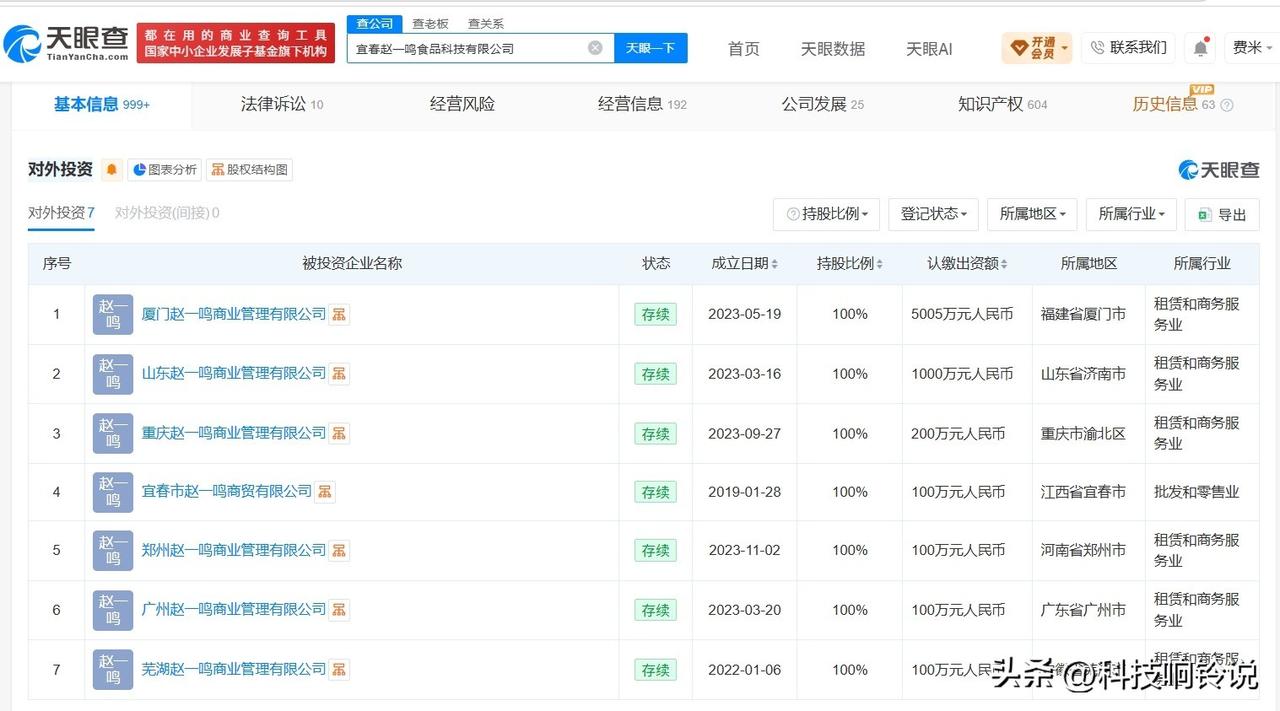
Task: Open 山东赵一鸣商业管理有限公司 company link
Action: [234, 374]
